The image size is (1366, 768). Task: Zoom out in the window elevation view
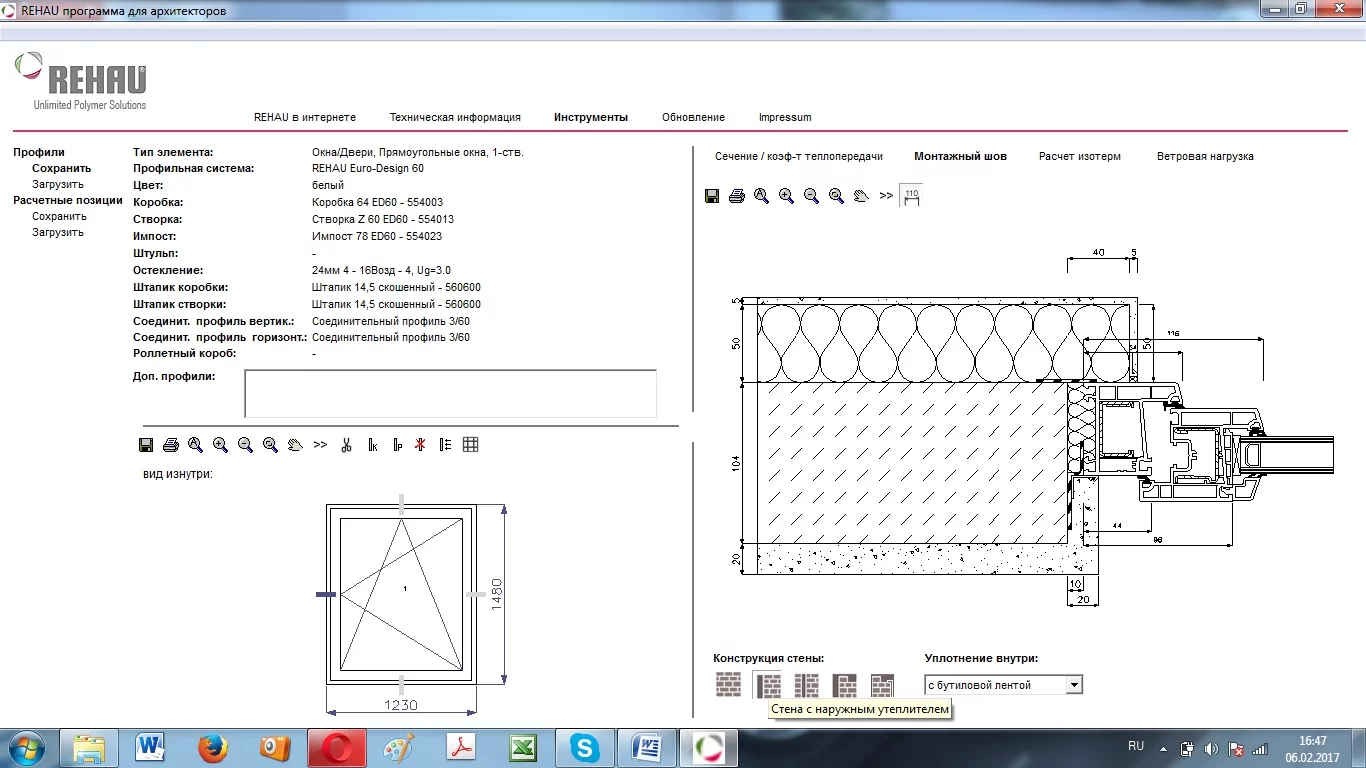coord(245,445)
